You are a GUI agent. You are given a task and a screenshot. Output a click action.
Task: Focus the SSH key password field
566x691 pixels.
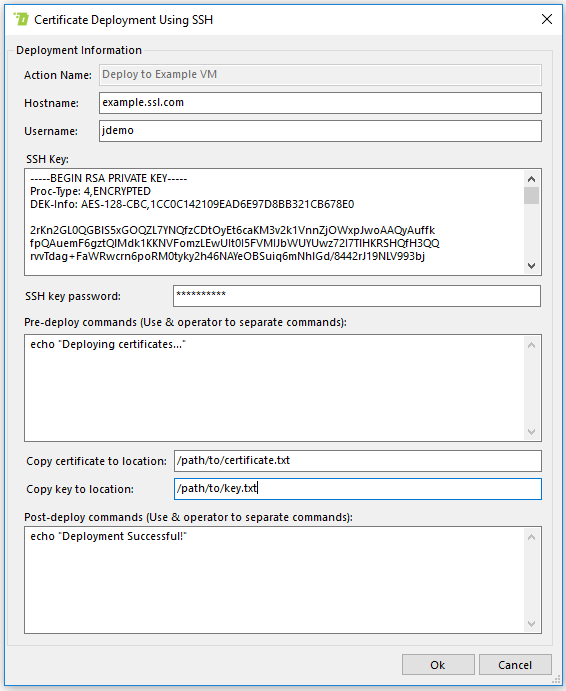pyautogui.click(x=357, y=296)
